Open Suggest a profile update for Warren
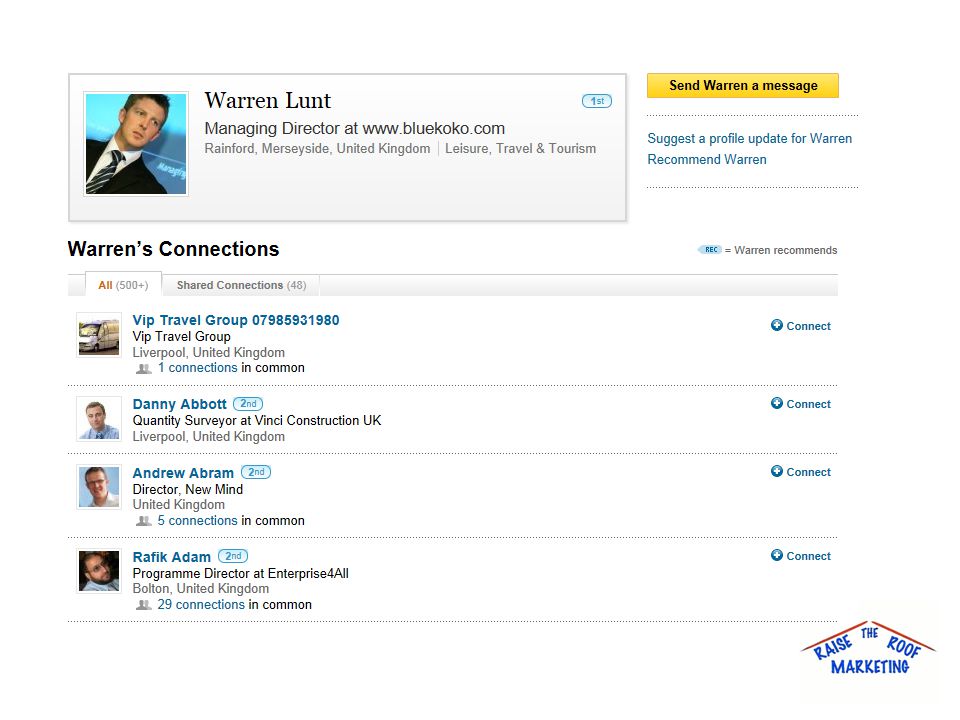The image size is (960, 720). (749, 138)
